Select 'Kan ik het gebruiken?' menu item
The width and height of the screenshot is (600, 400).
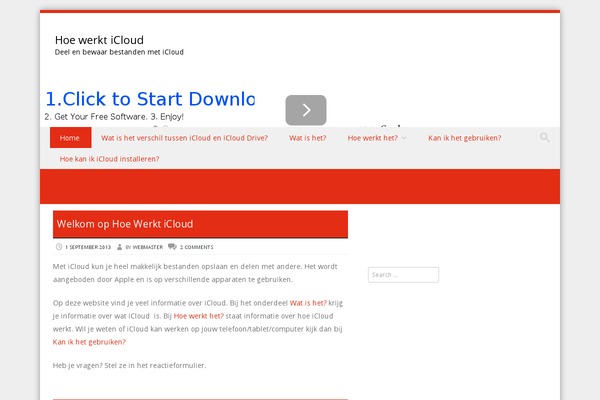point(465,138)
